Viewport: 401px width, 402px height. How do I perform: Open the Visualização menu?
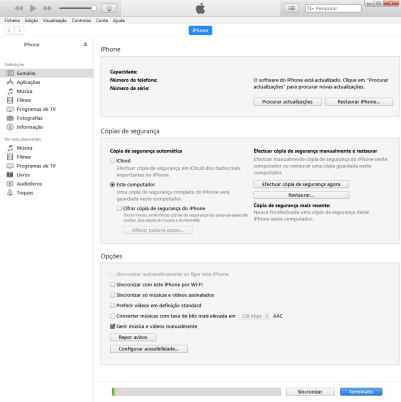click(x=55, y=20)
